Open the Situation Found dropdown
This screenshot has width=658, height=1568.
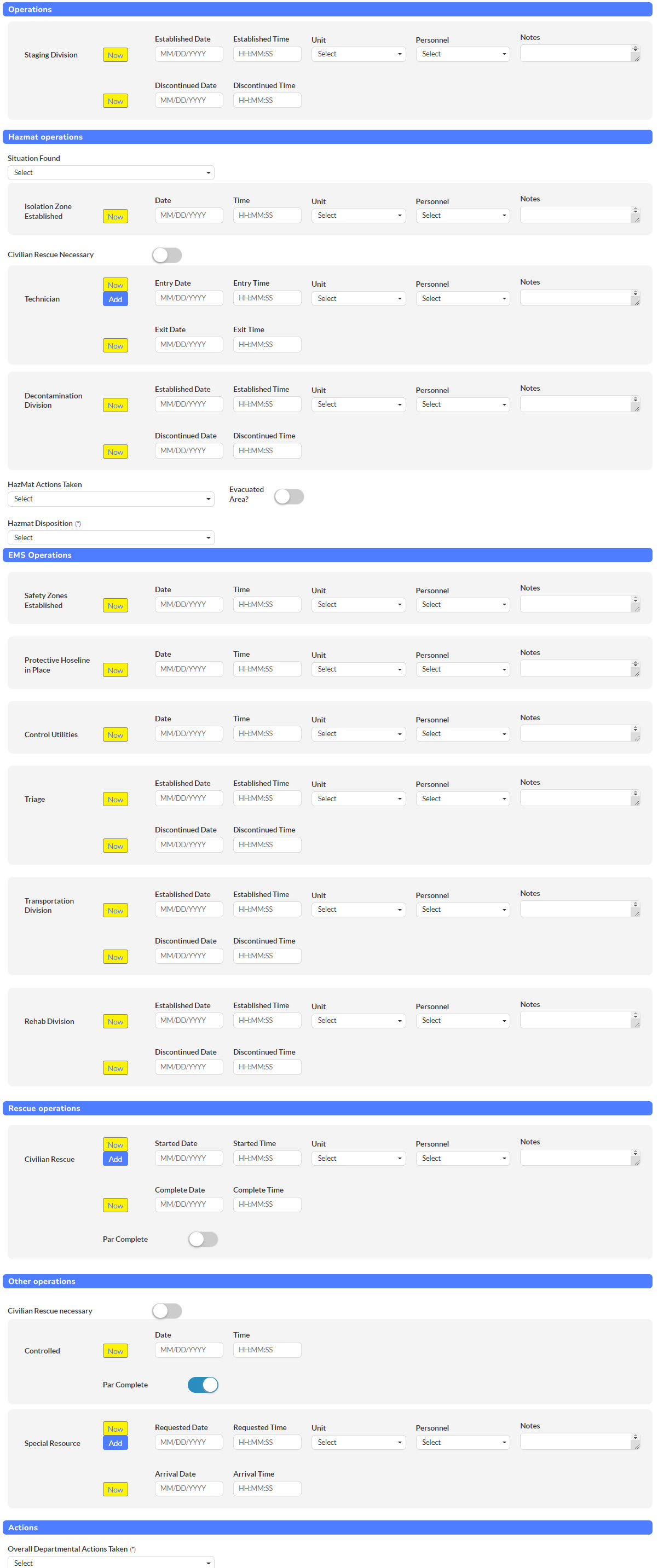point(111,173)
